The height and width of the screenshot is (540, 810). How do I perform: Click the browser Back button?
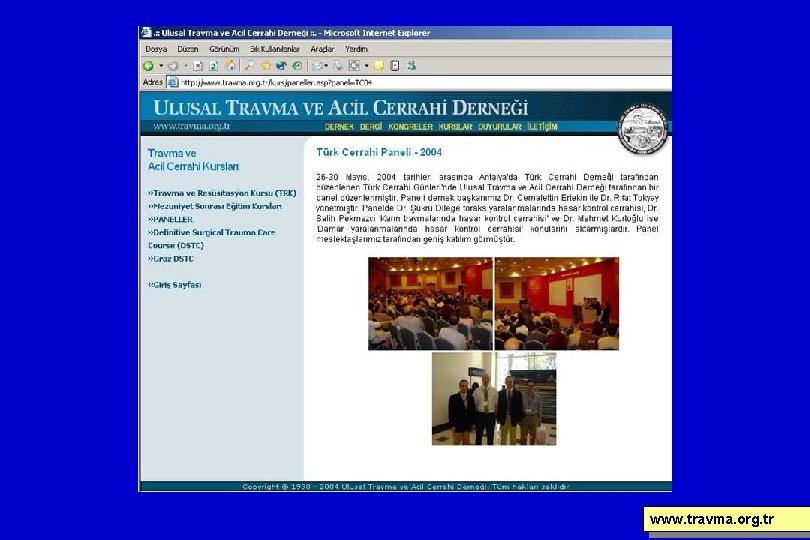pyautogui.click(x=148, y=66)
